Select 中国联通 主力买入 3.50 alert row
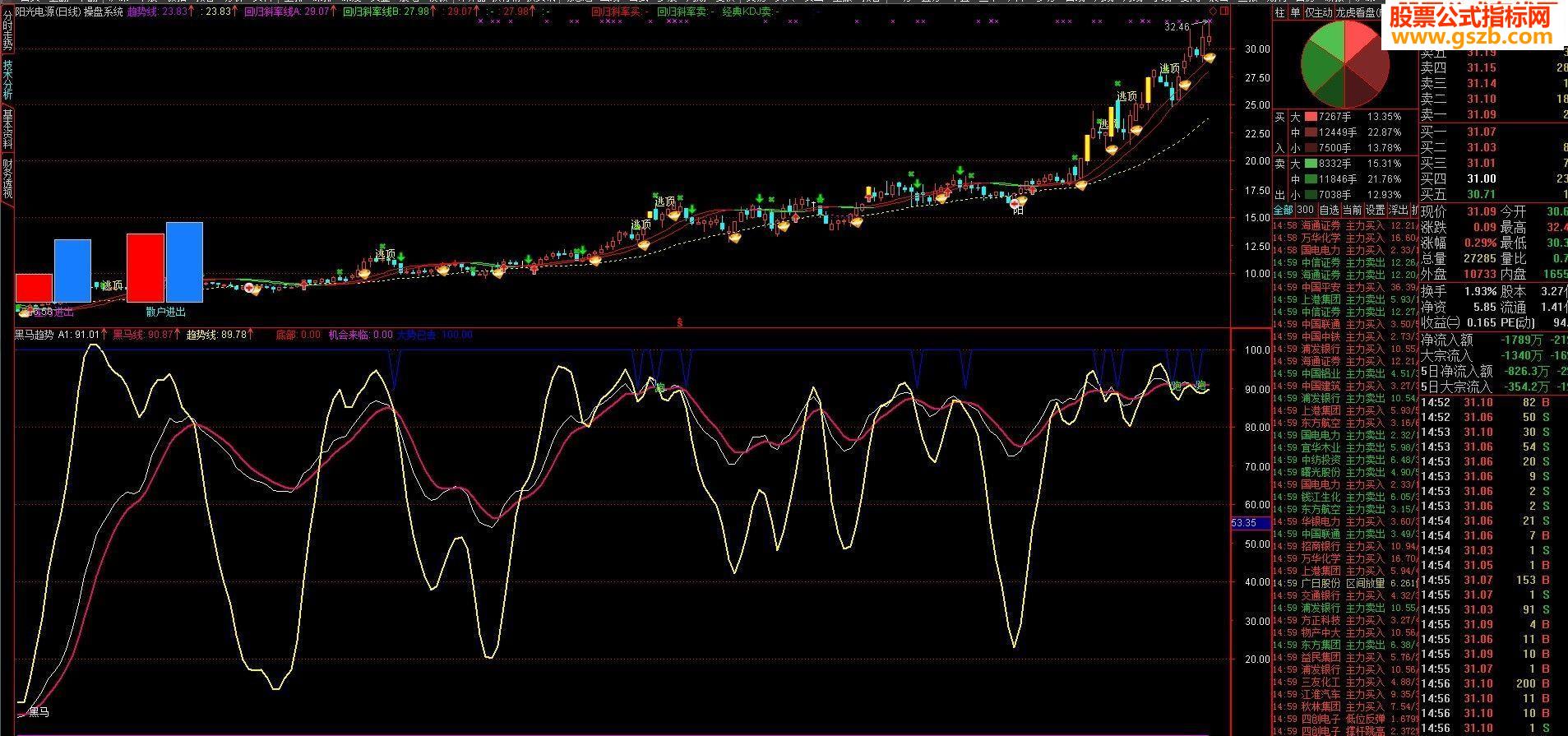Viewport: 1568px width, 736px height. pos(1346,324)
